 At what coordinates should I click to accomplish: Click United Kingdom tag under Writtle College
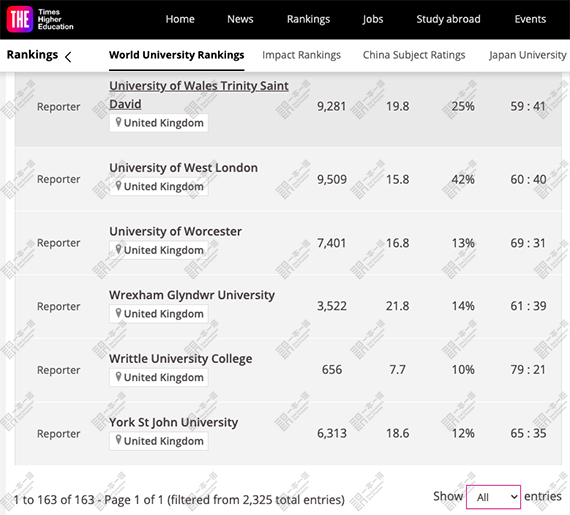coord(159,377)
